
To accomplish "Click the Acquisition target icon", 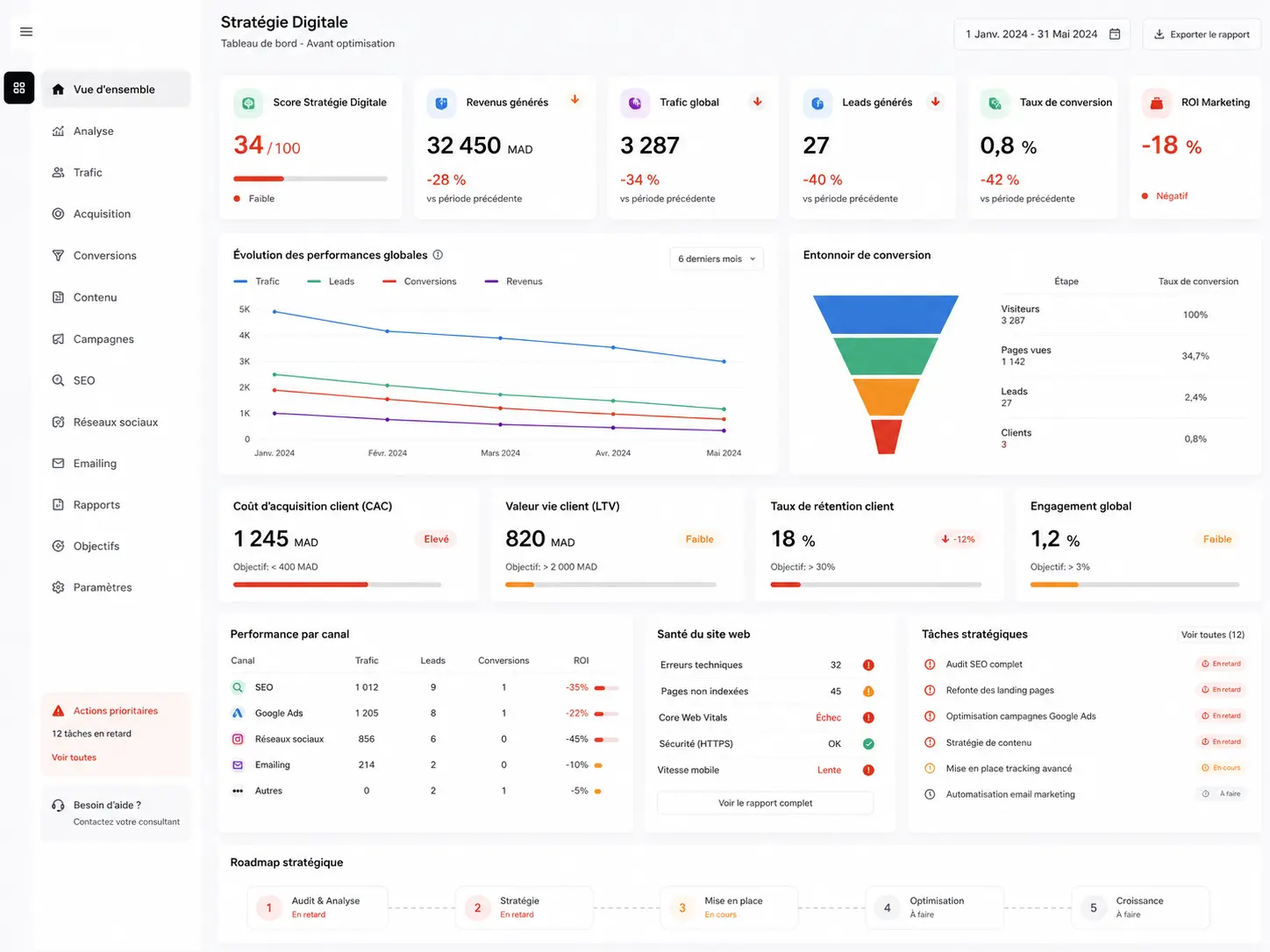I will [x=58, y=214].
